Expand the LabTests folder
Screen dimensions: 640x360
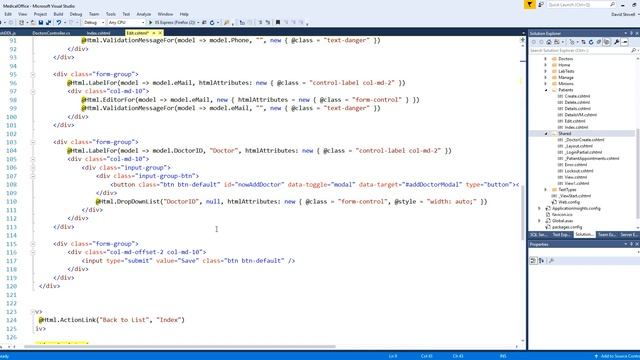546,71
